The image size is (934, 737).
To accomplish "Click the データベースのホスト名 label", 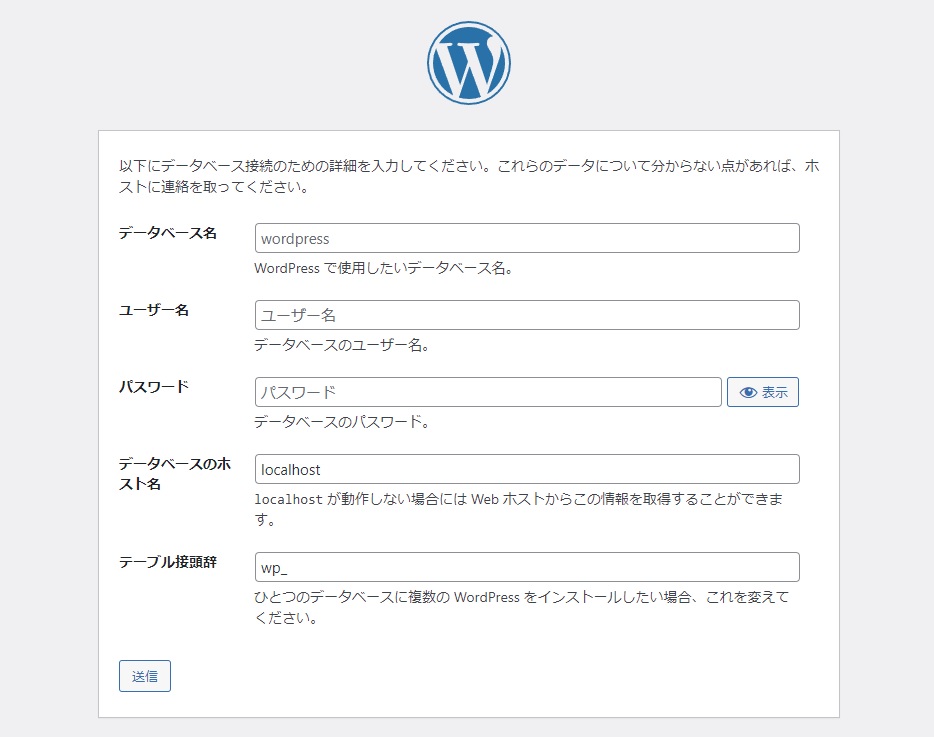I will click(x=175, y=474).
